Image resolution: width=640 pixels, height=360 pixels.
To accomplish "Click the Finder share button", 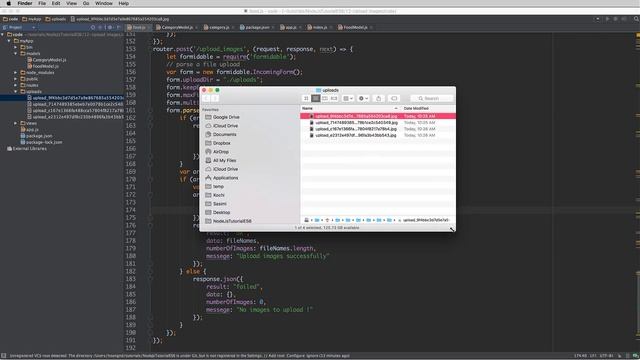I will pyautogui.click(x=378, y=98).
